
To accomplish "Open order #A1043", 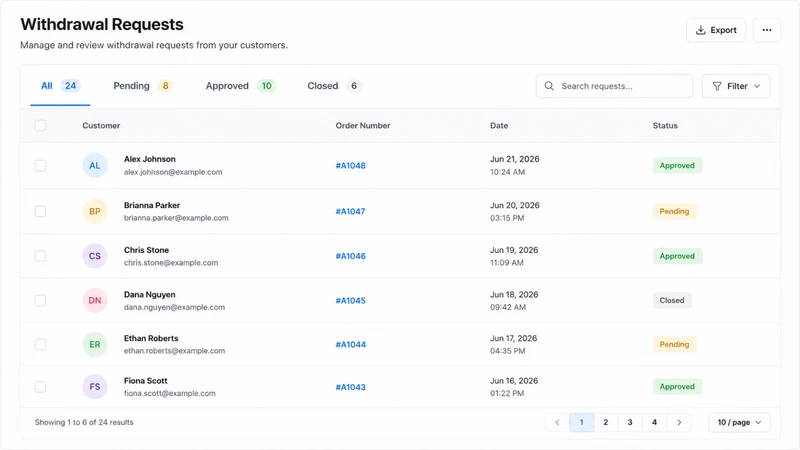I will pos(351,387).
